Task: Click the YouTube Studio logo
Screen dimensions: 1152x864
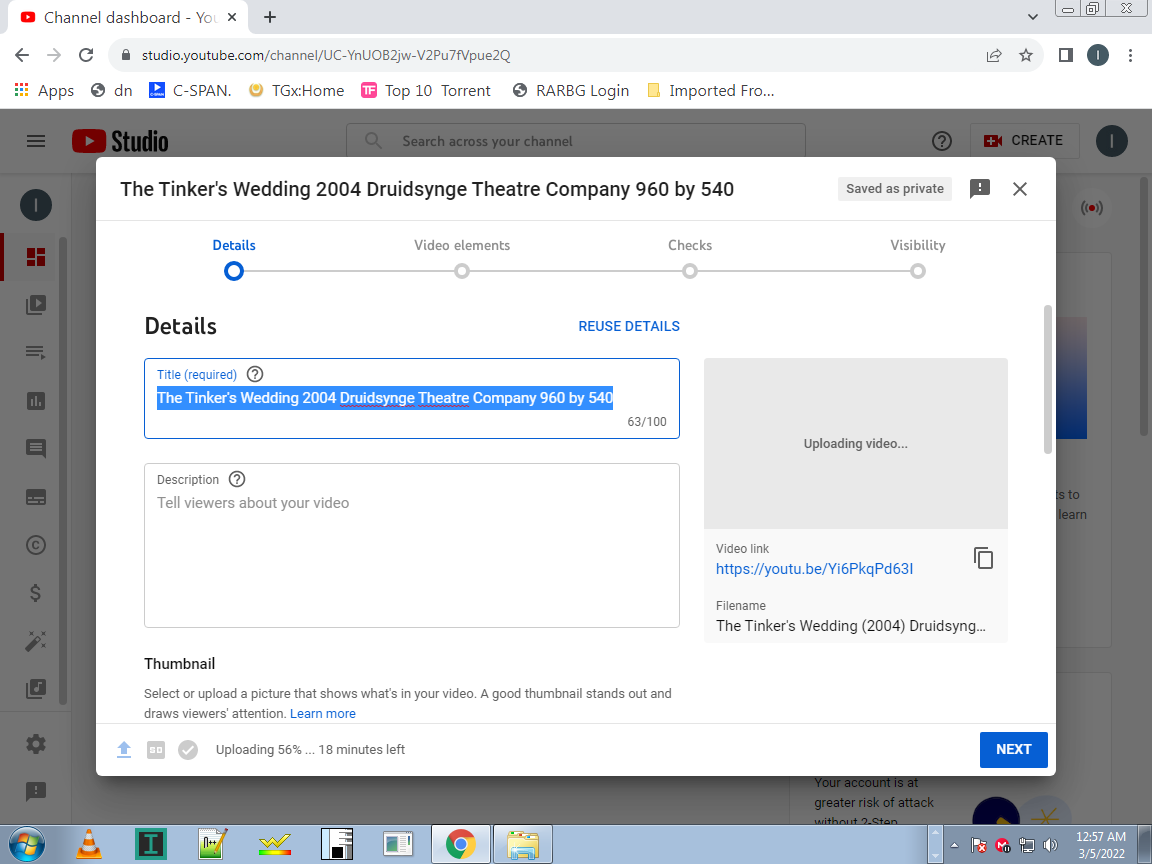Action: tap(120, 141)
